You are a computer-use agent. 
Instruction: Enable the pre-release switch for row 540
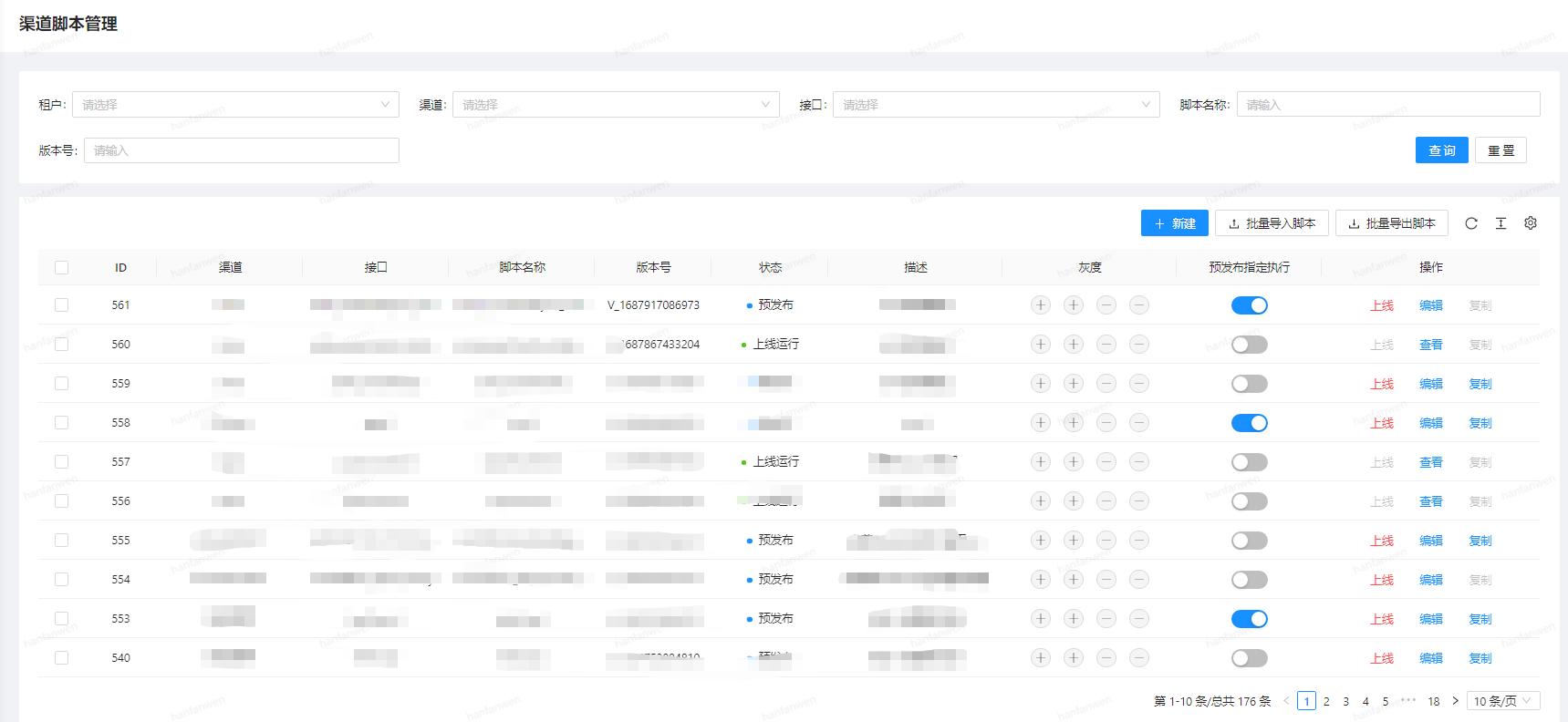point(1250,658)
